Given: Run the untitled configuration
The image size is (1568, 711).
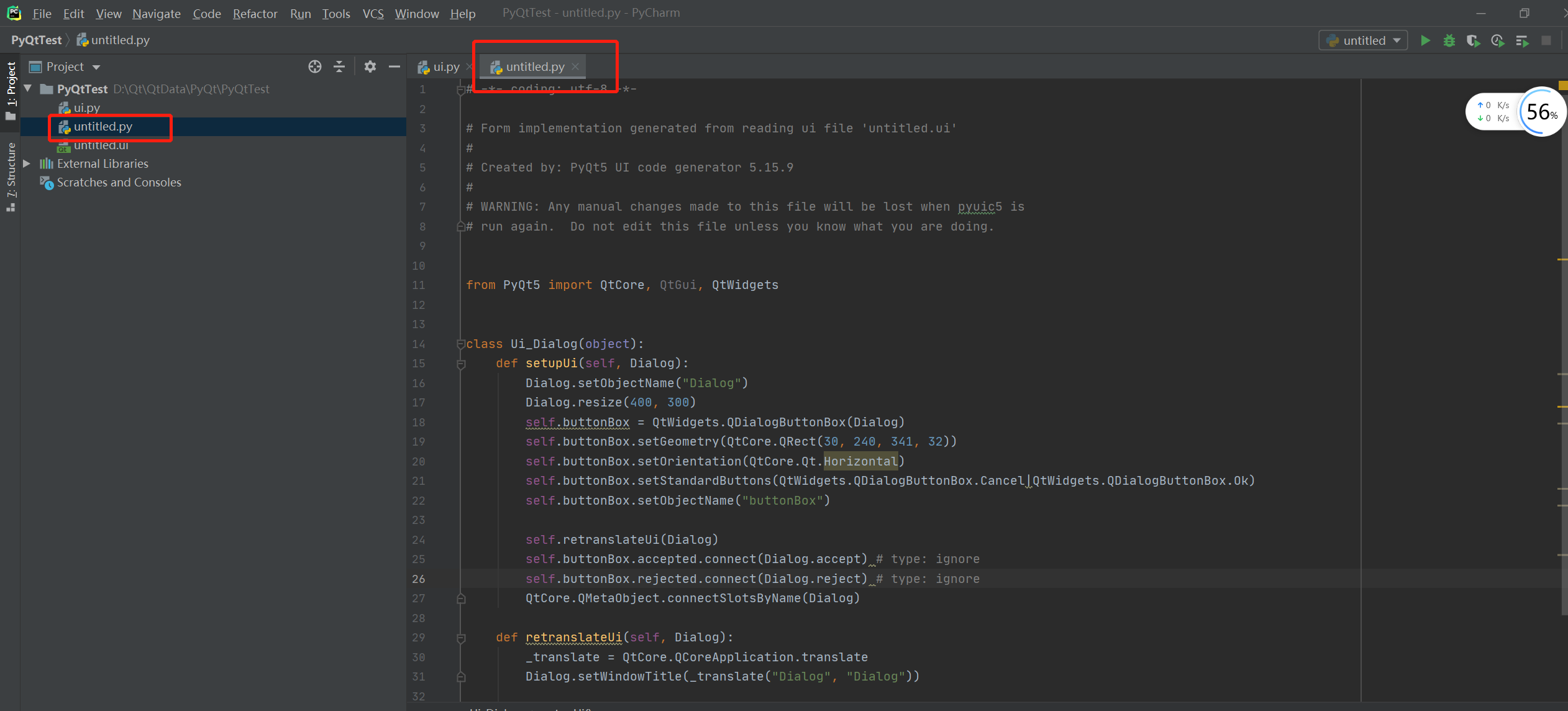Looking at the screenshot, I should tap(1425, 40).
